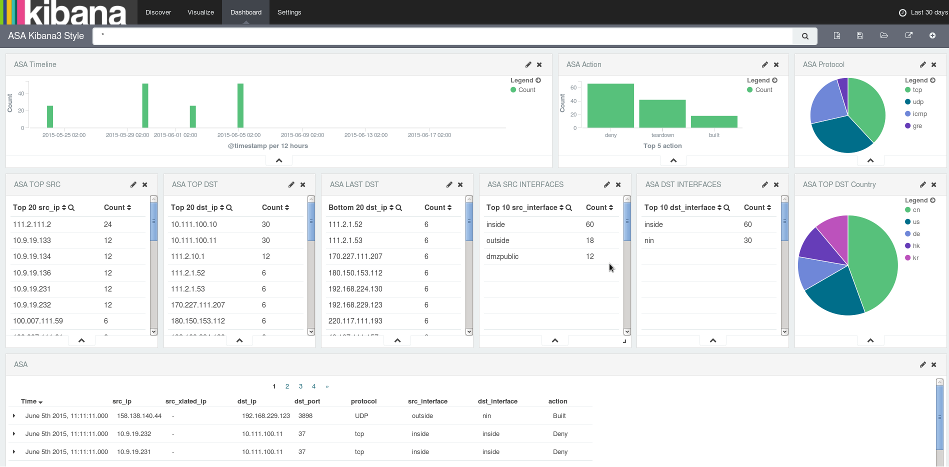The width and height of the screenshot is (949, 467).
Task: Remove the ASA Timeline panel
Action: click(539, 65)
